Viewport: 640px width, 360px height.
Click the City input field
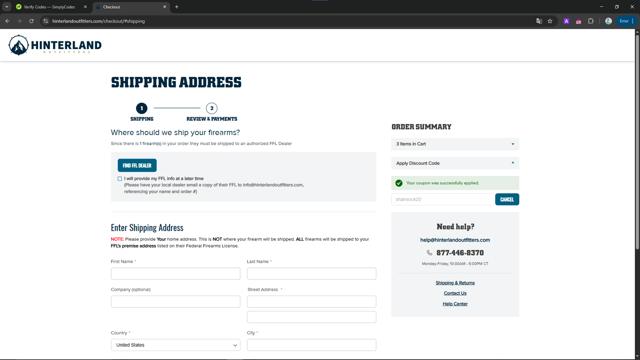[311, 345]
